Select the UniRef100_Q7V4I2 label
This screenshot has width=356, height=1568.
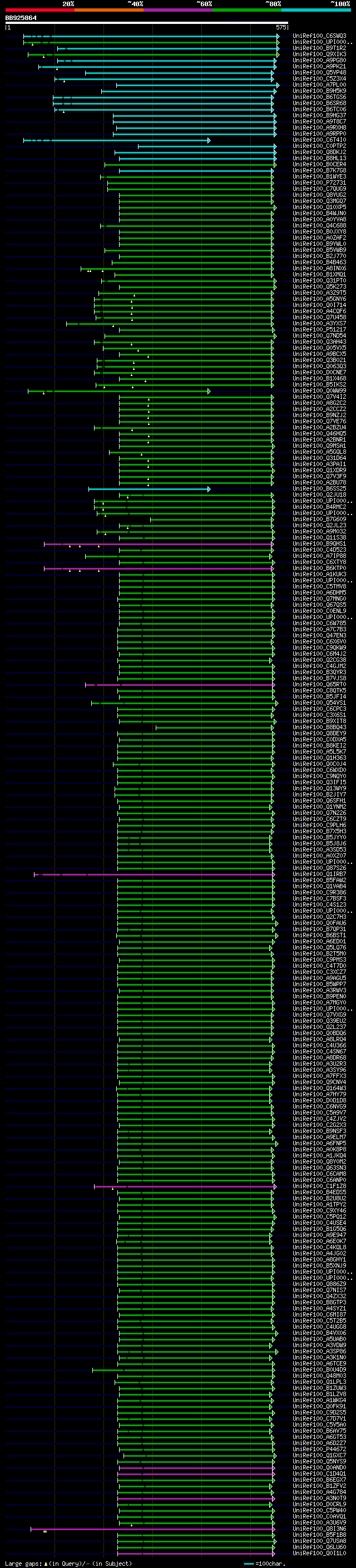coord(319,397)
